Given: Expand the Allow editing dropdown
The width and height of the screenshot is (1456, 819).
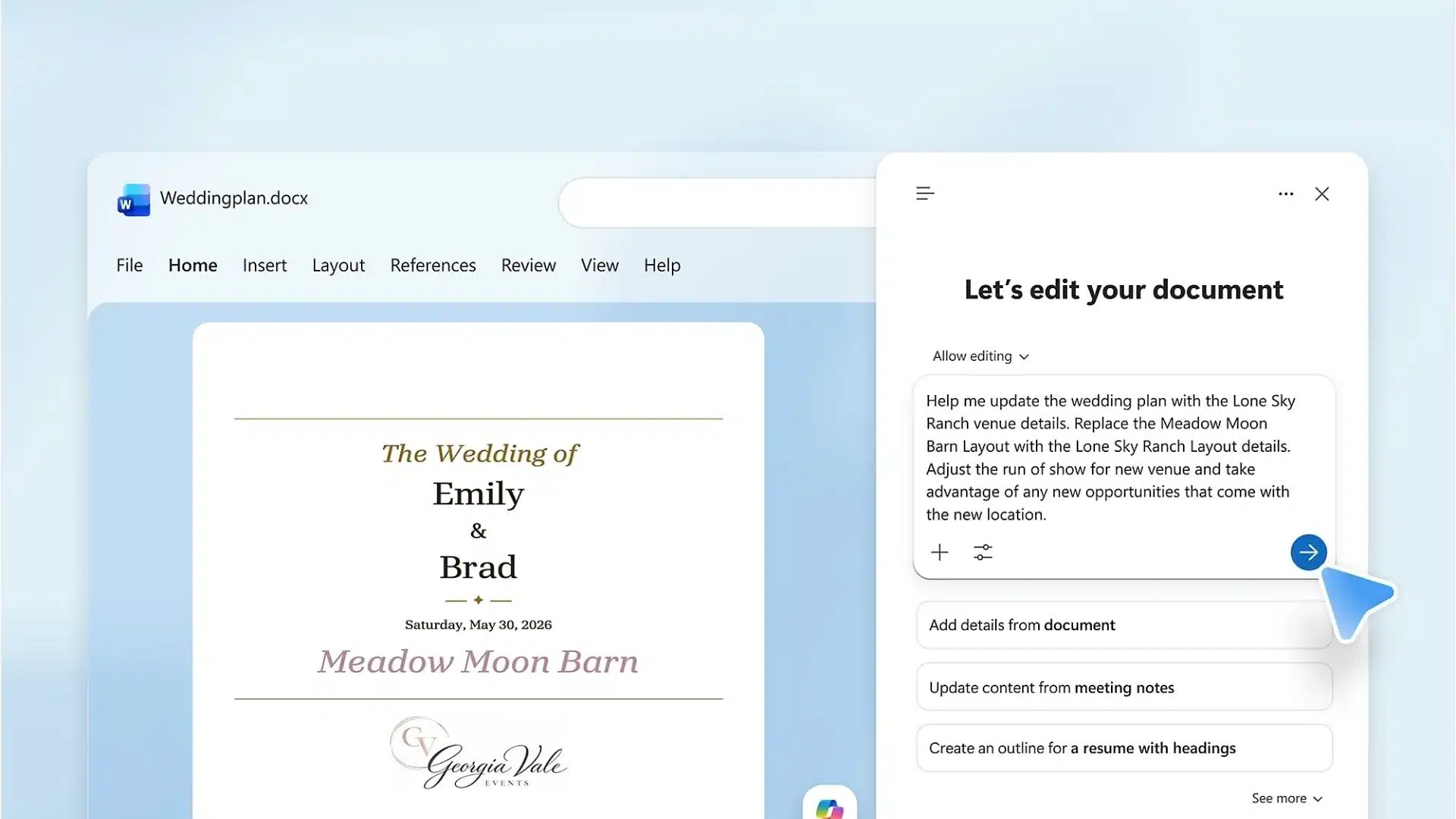Looking at the screenshot, I should pos(981,356).
